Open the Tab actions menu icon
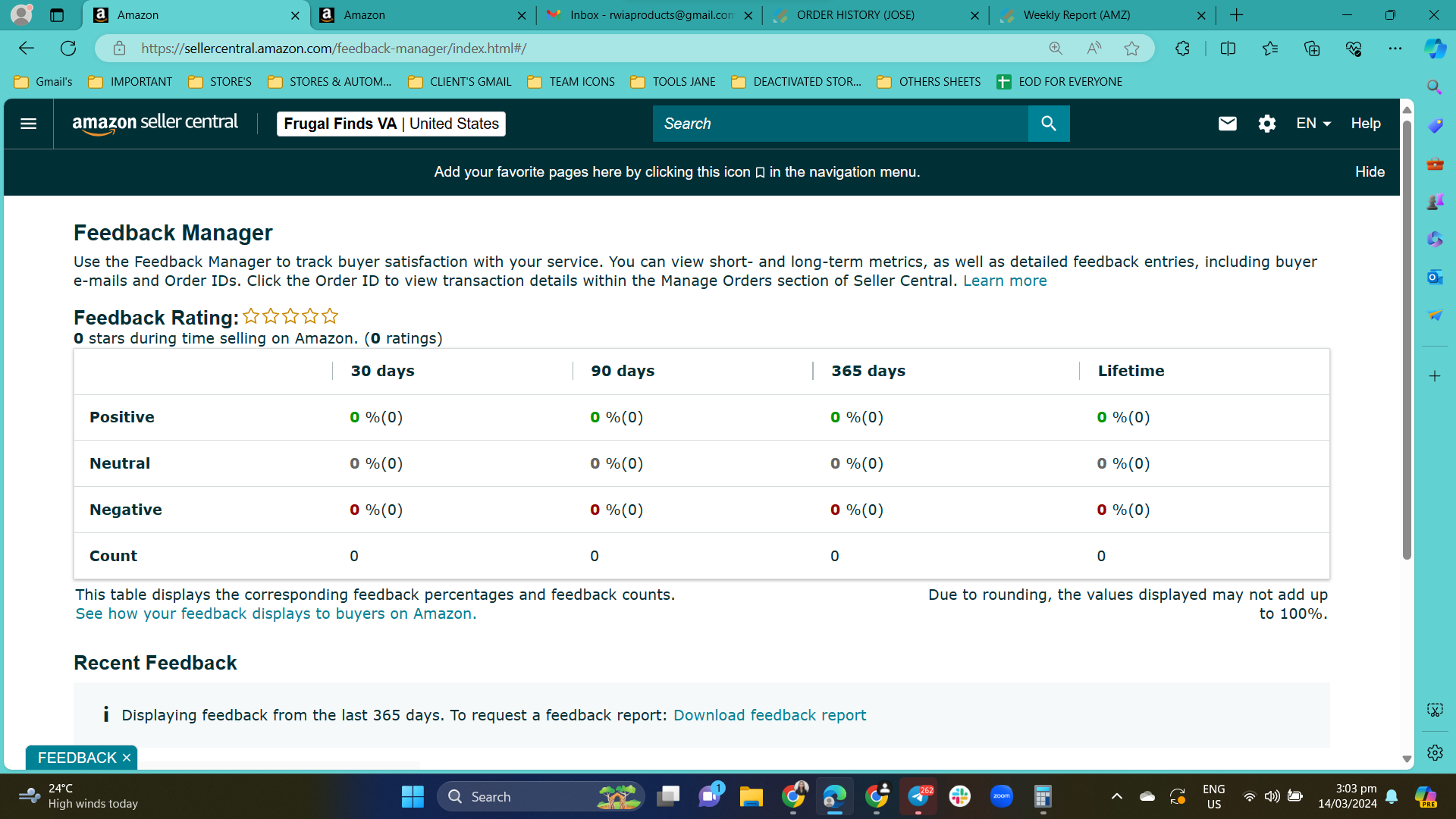This screenshot has height=819, width=1456. [57, 15]
